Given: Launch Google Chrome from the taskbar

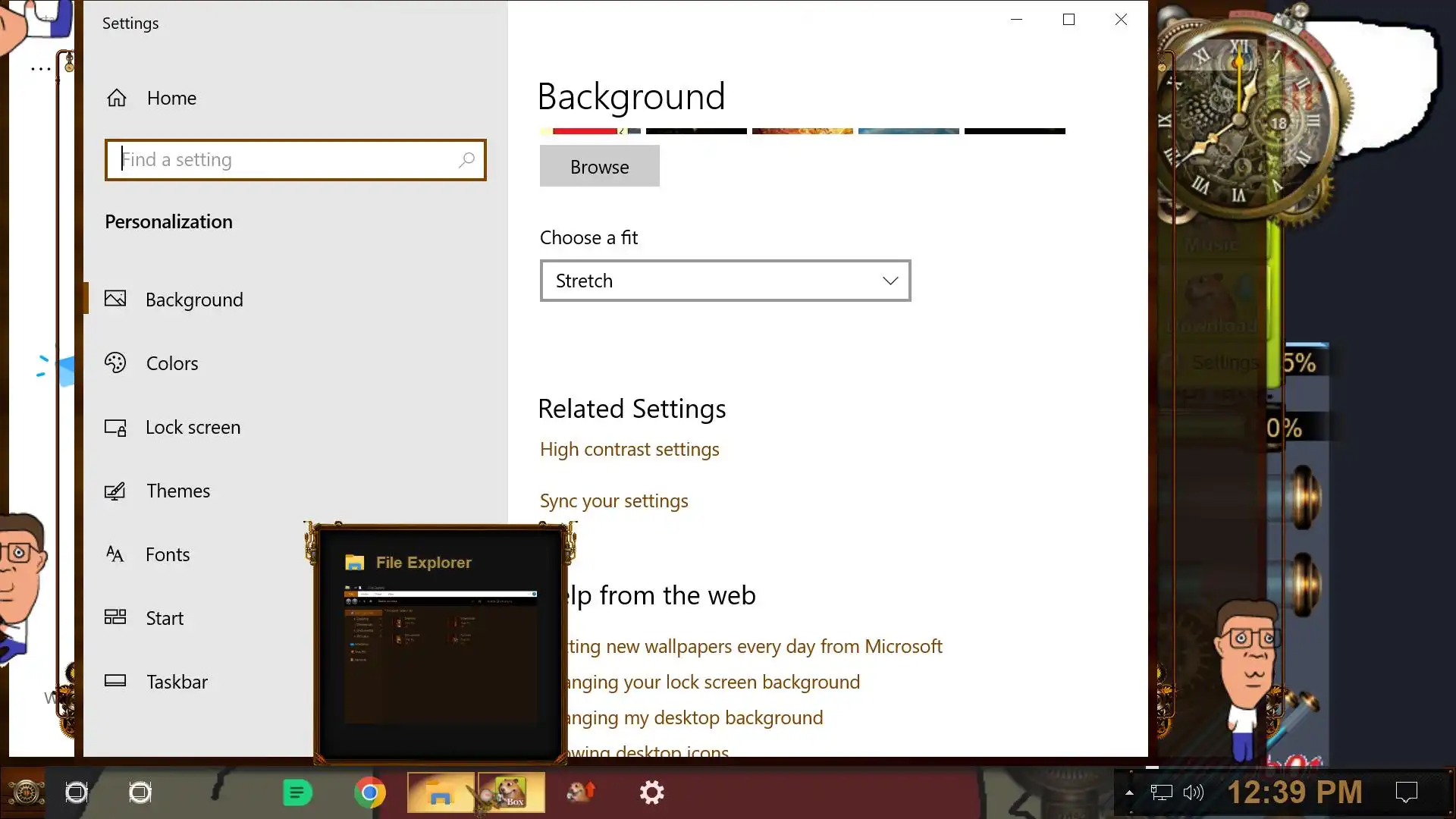Looking at the screenshot, I should (369, 792).
